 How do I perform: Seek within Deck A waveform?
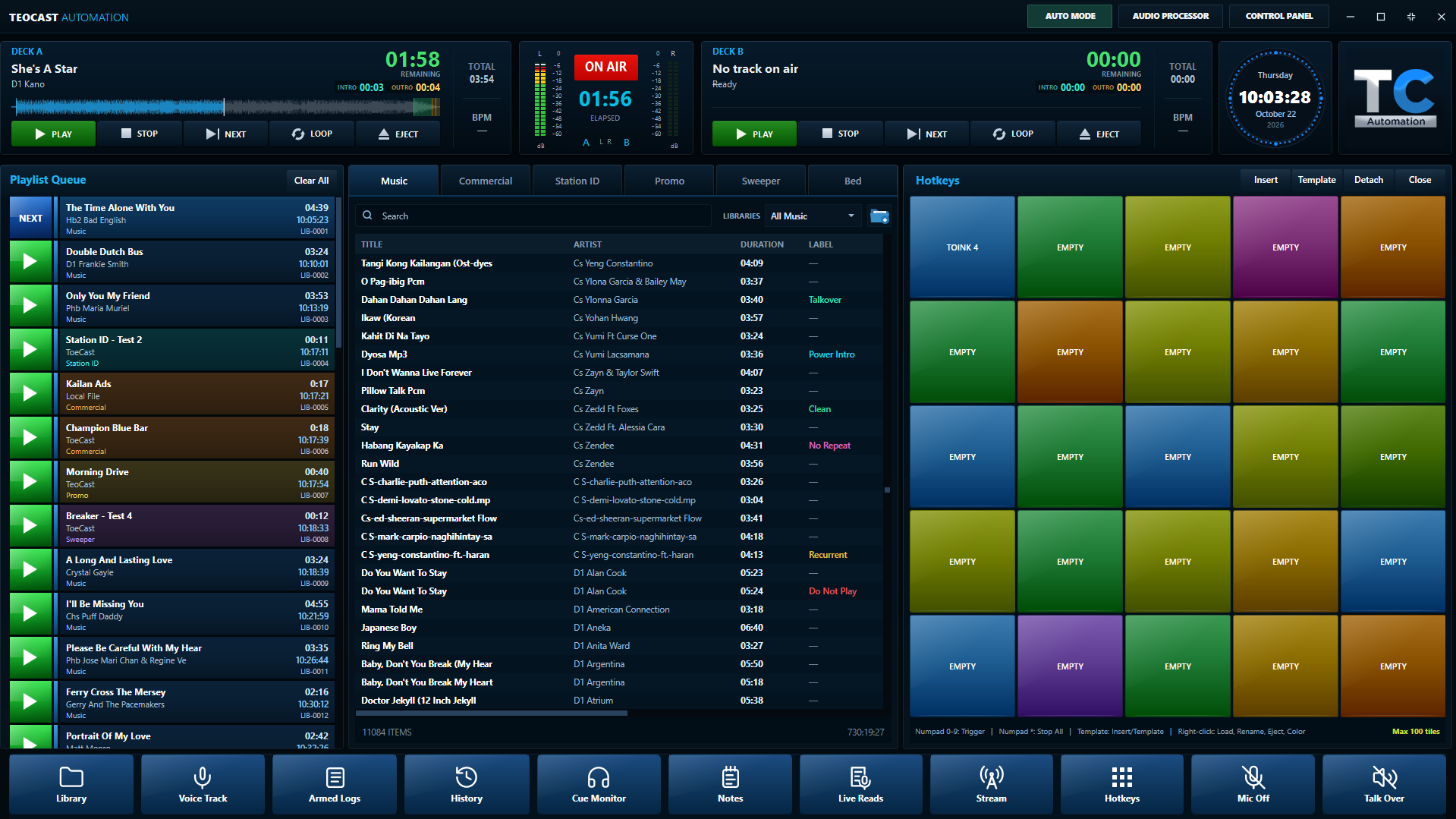point(225,107)
